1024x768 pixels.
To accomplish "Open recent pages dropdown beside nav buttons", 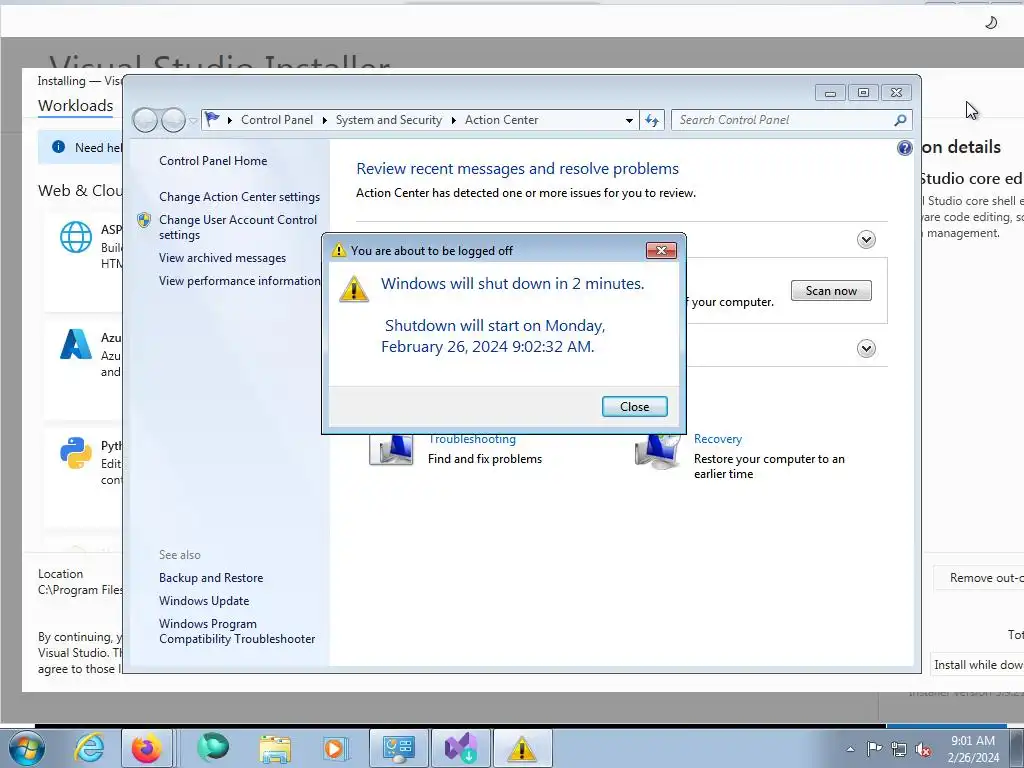I will click(193, 121).
